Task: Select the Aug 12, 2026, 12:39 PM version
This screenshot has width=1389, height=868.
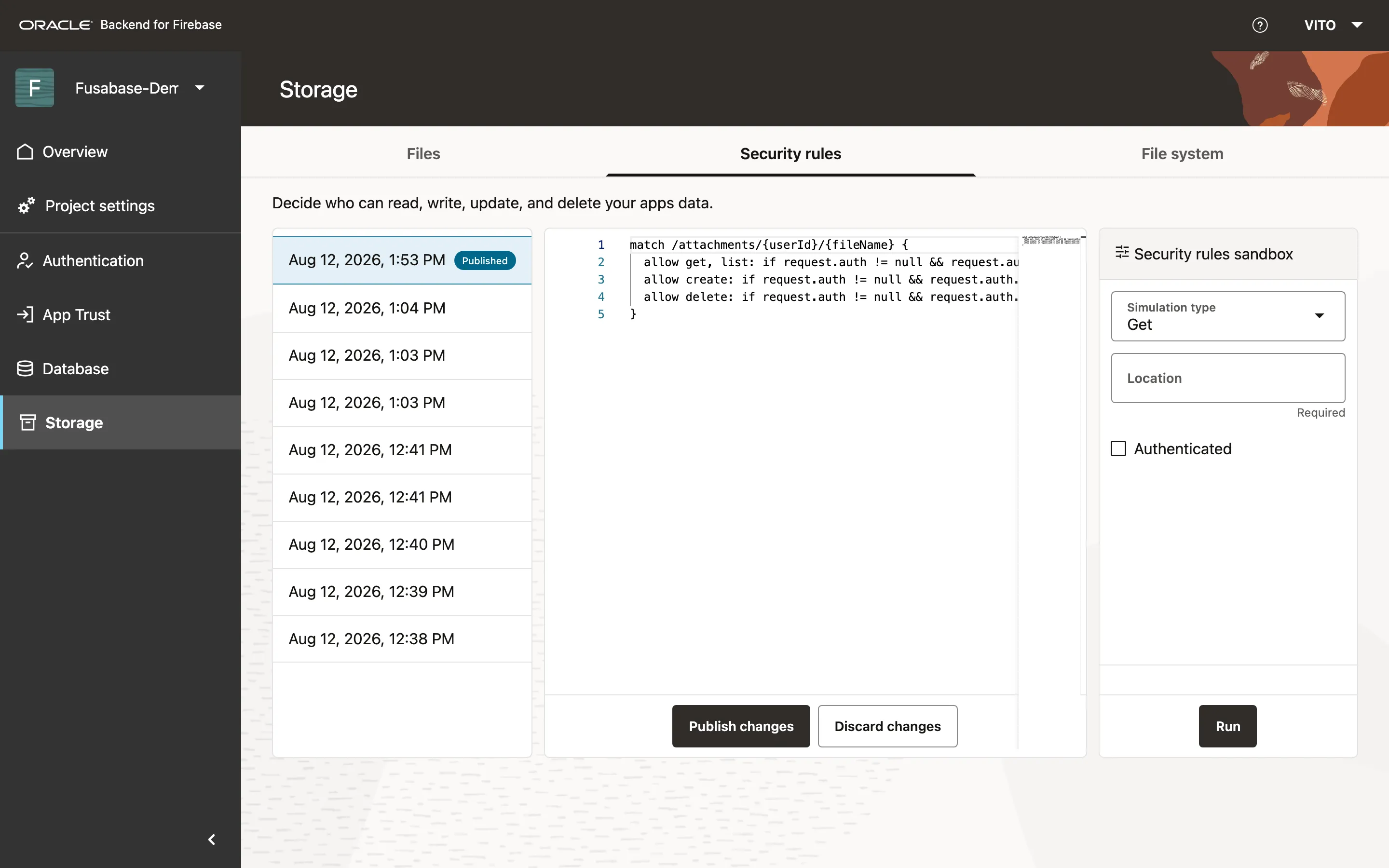Action: (402, 592)
